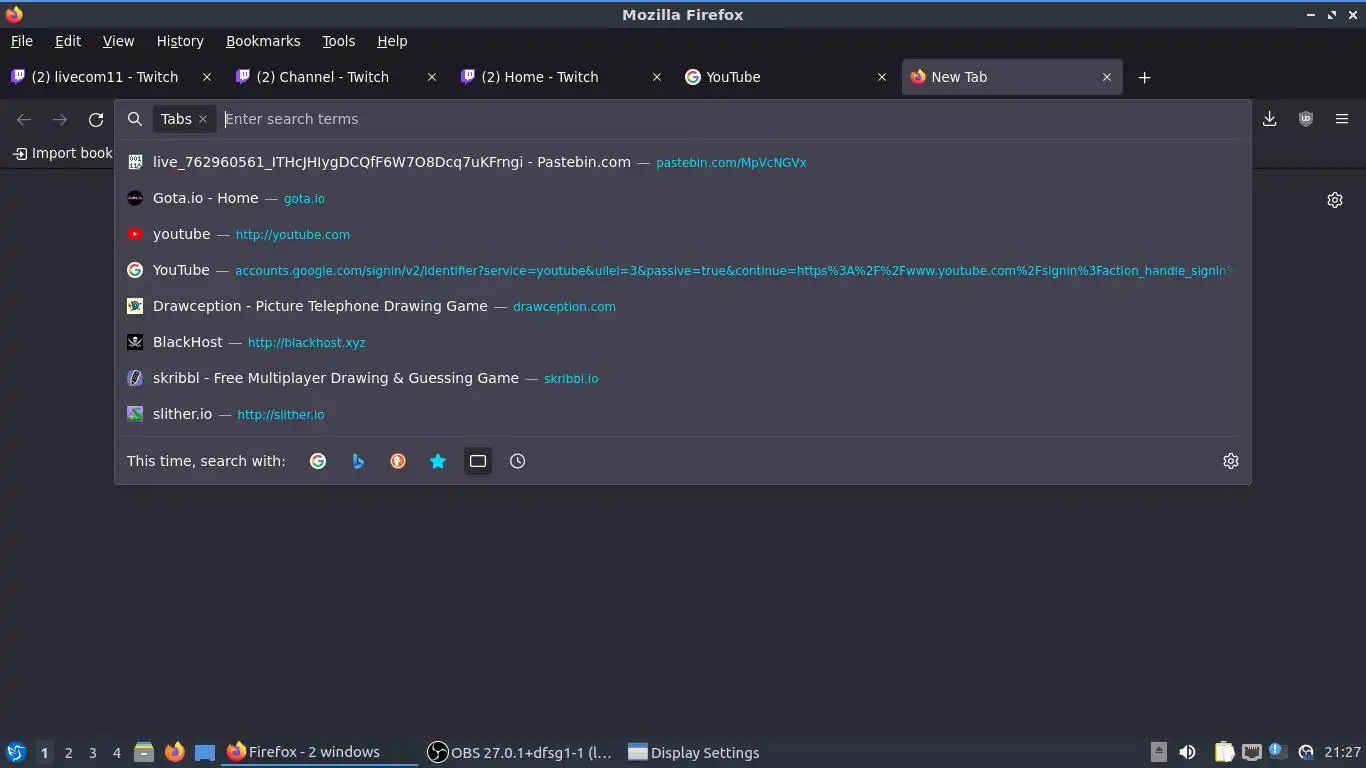Switch to workspace 3
Screen dimensions: 1366x768
[x=92, y=753]
